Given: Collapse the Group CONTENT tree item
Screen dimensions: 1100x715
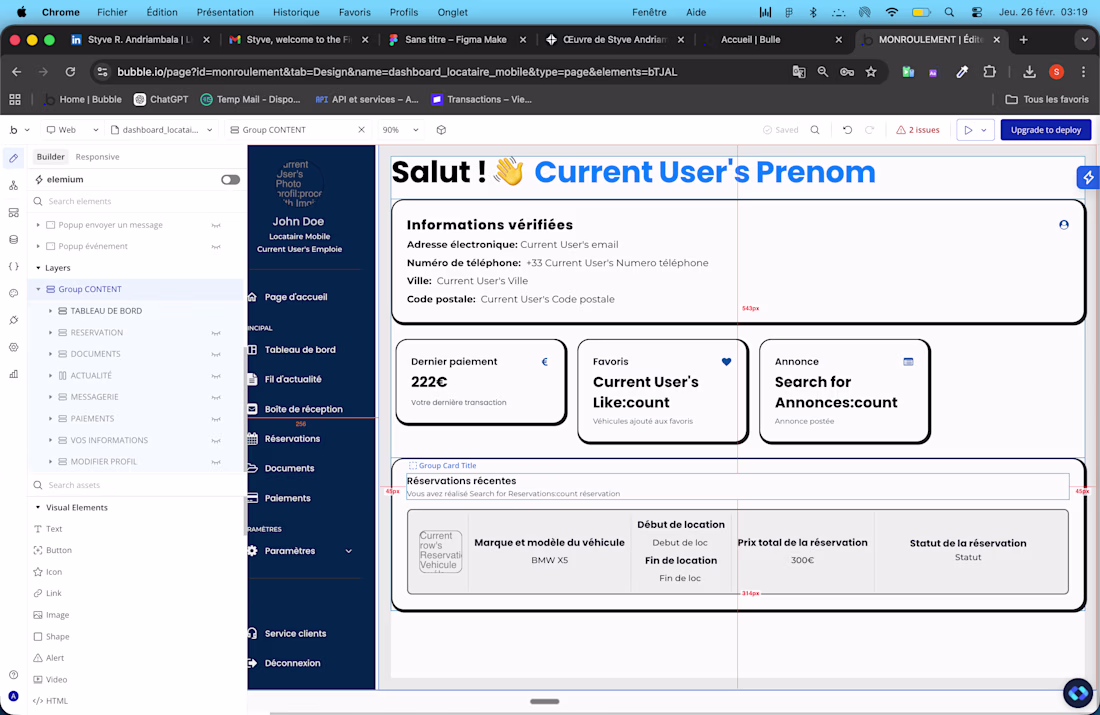Looking at the screenshot, I should pyautogui.click(x=39, y=289).
